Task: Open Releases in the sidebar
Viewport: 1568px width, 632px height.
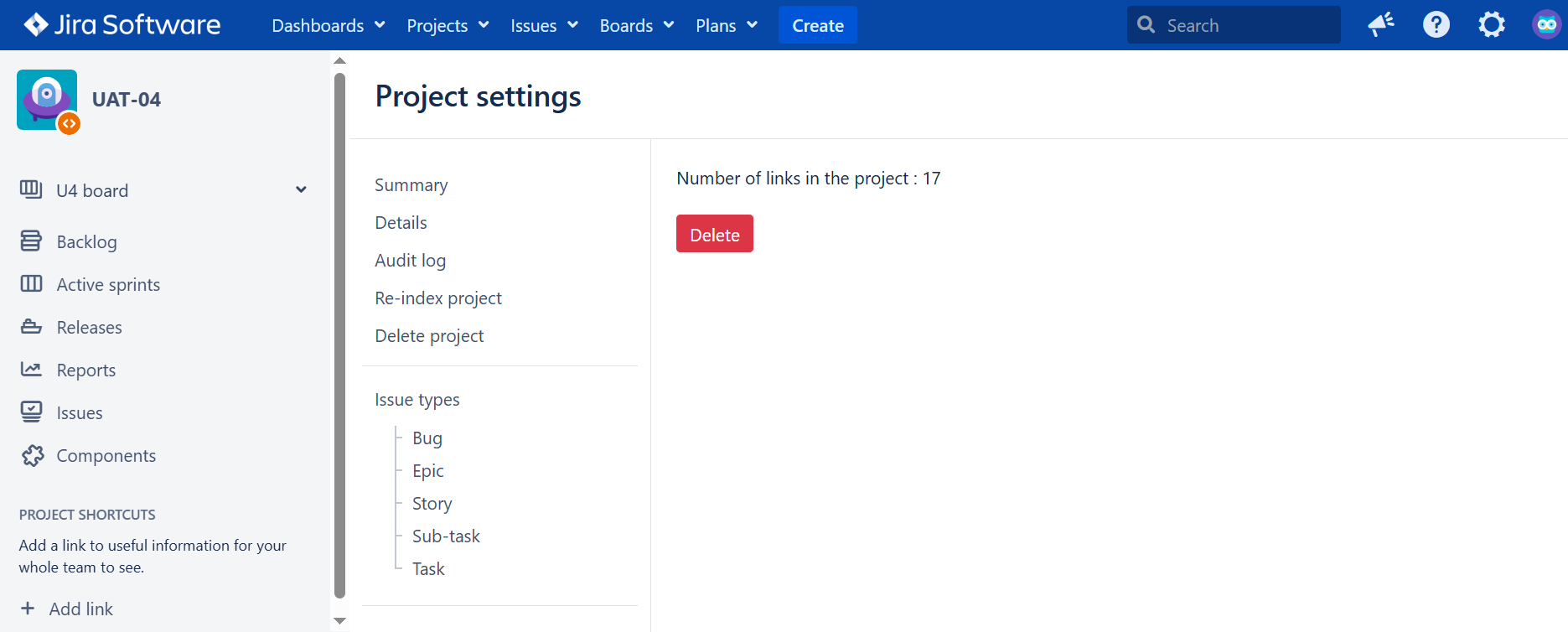Action: tap(89, 328)
